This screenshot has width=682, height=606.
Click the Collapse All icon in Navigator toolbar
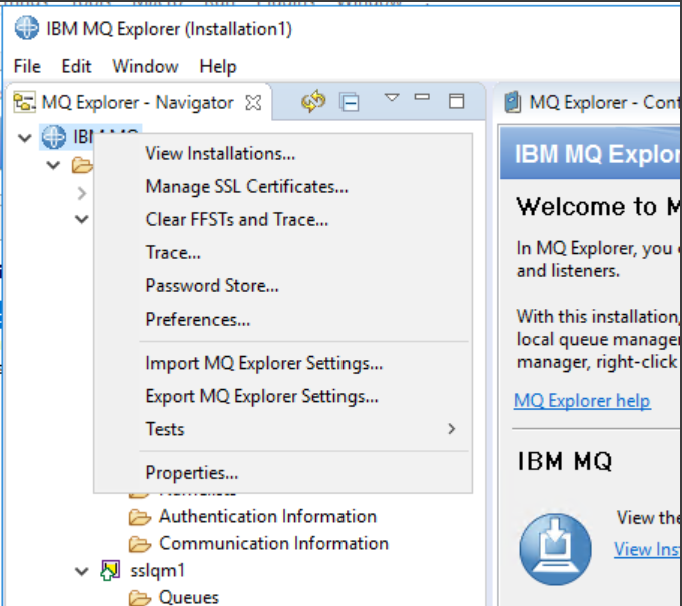click(349, 102)
